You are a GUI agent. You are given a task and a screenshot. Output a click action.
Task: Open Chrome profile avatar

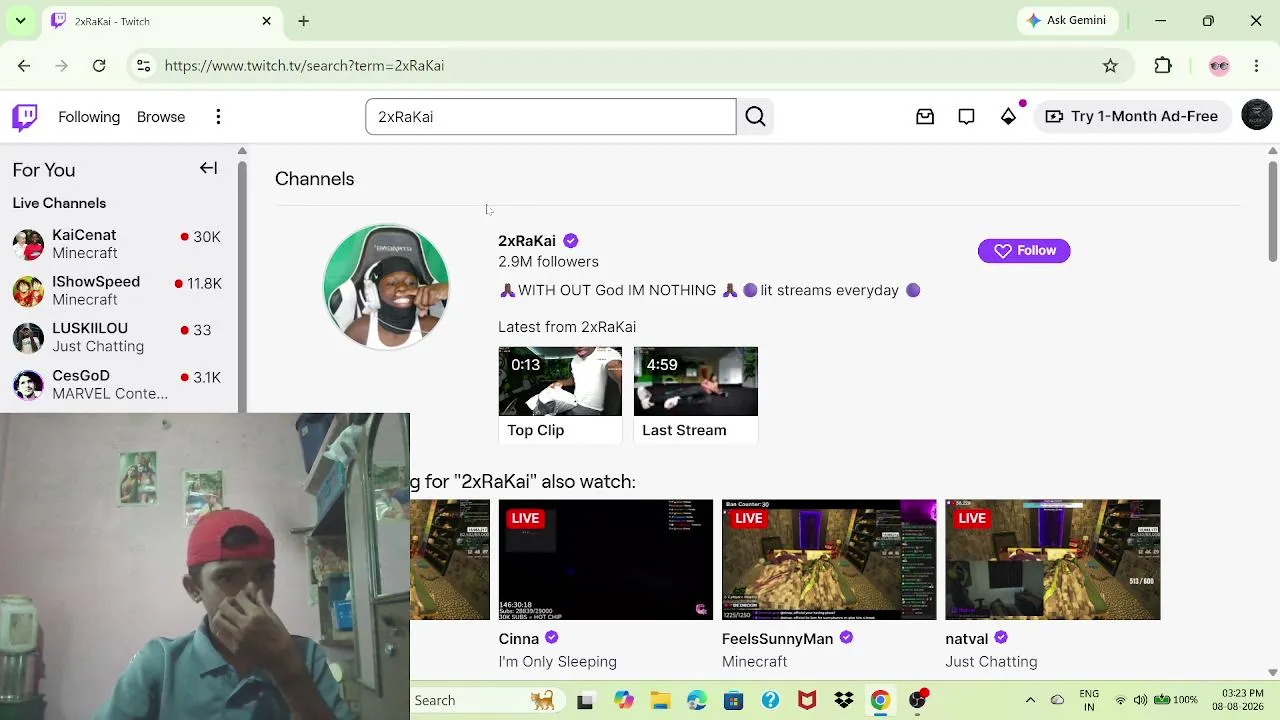coord(1219,66)
